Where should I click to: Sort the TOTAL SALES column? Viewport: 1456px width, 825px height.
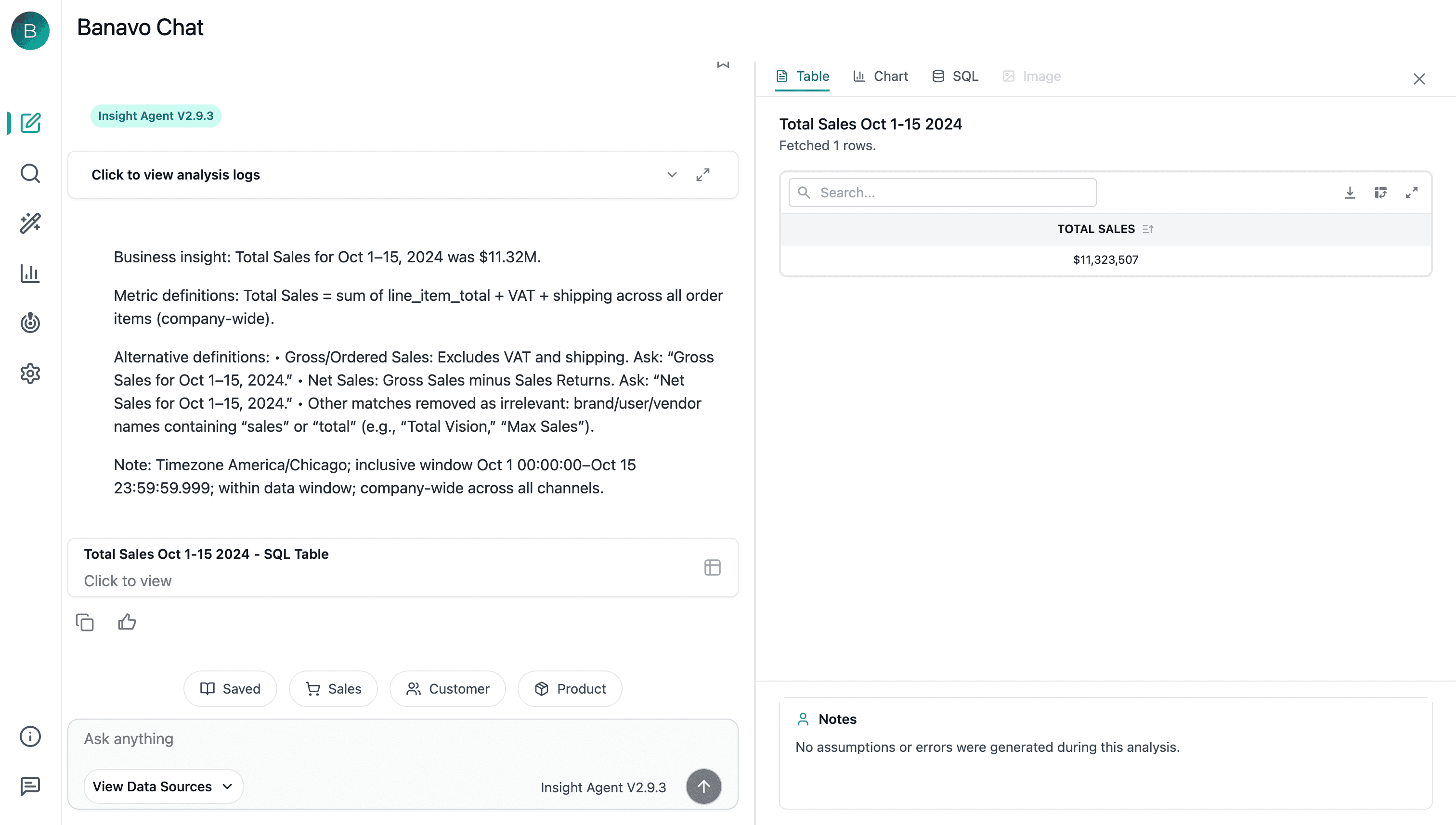(x=1148, y=229)
